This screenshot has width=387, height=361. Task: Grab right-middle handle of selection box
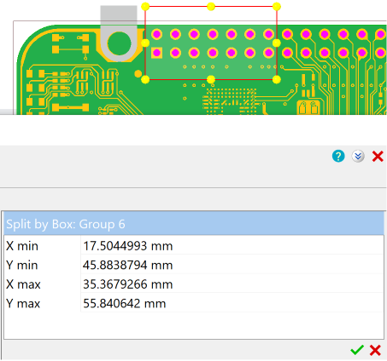[277, 43]
